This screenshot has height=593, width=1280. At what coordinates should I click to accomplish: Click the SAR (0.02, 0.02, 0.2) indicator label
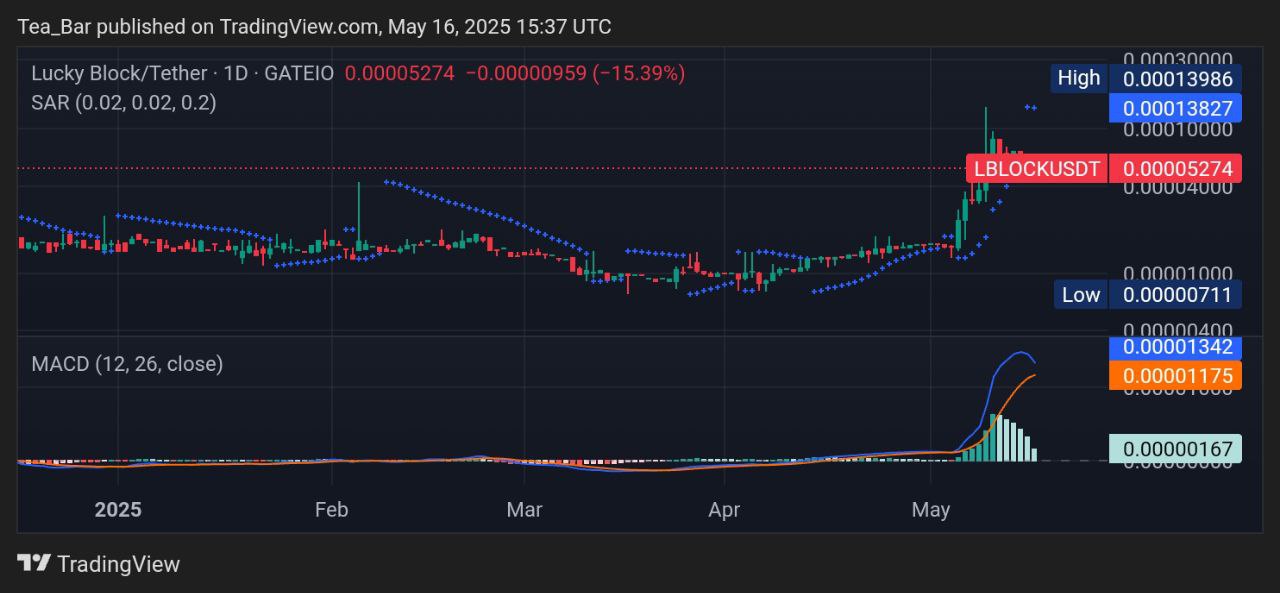(124, 102)
